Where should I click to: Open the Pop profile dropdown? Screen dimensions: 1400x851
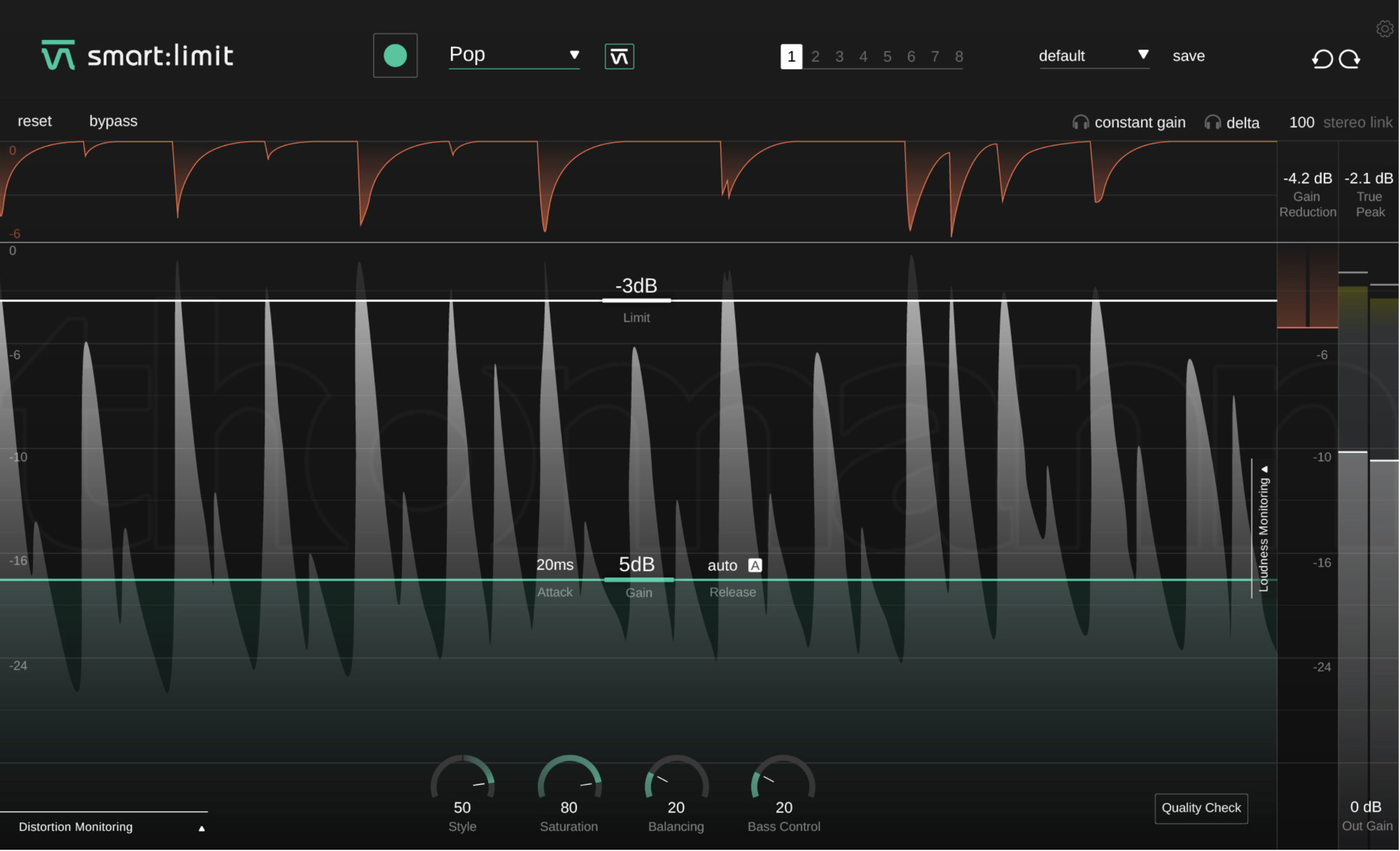[x=514, y=55]
